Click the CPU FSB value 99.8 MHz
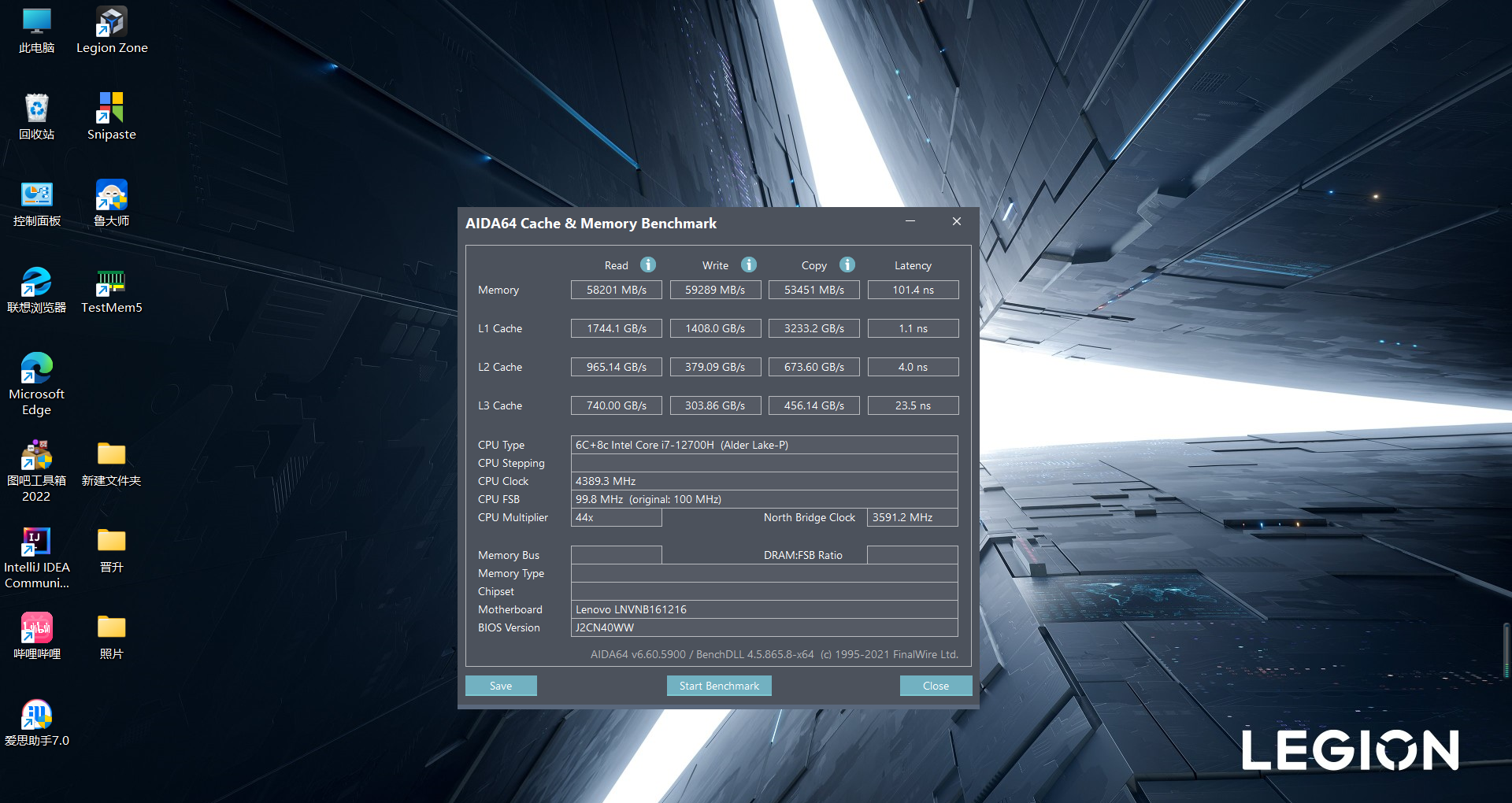The width and height of the screenshot is (1512, 803). (764, 499)
